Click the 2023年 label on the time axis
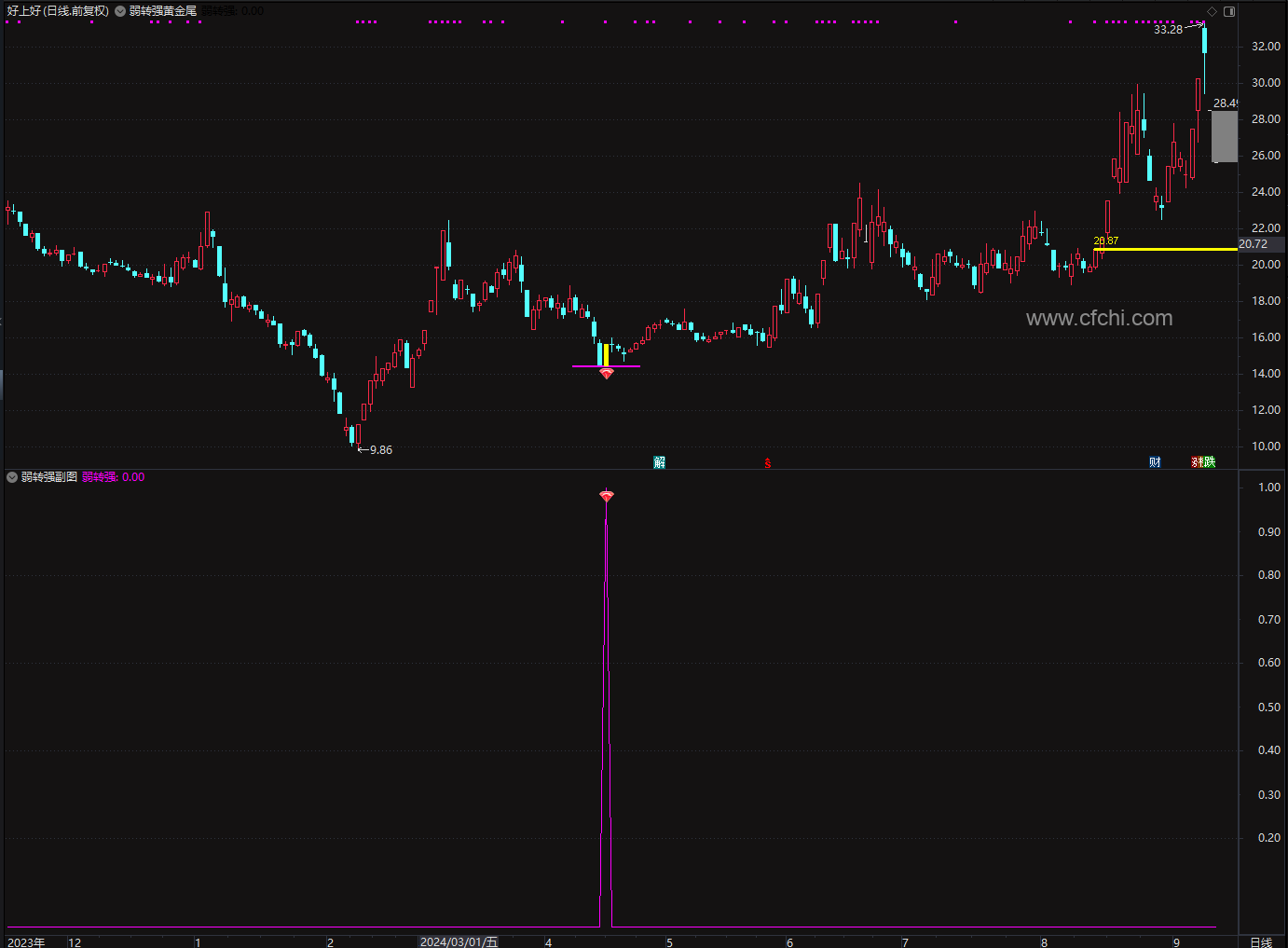Image resolution: width=1288 pixels, height=948 pixels. [x=26, y=942]
